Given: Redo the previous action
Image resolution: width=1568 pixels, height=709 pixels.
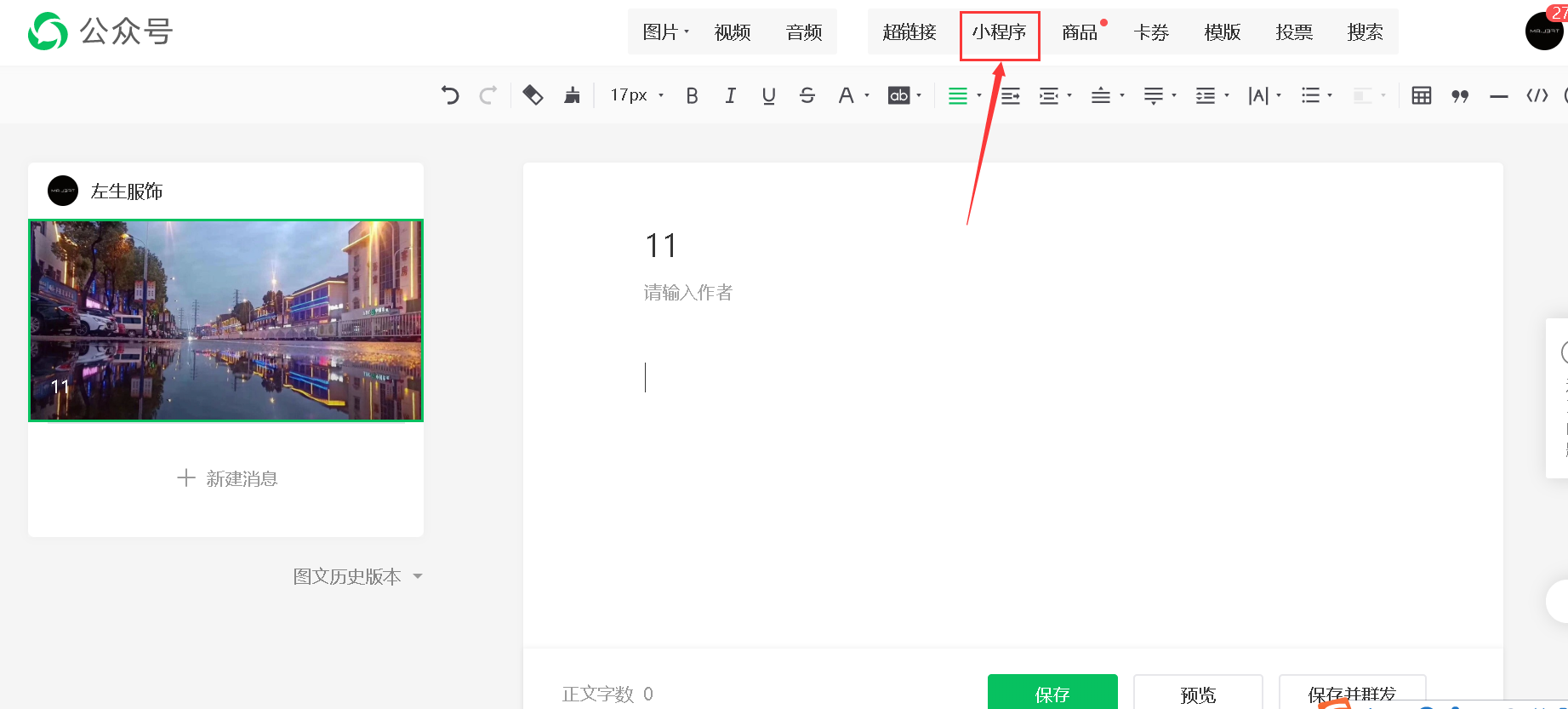Looking at the screenshot, I should point(488,95).
